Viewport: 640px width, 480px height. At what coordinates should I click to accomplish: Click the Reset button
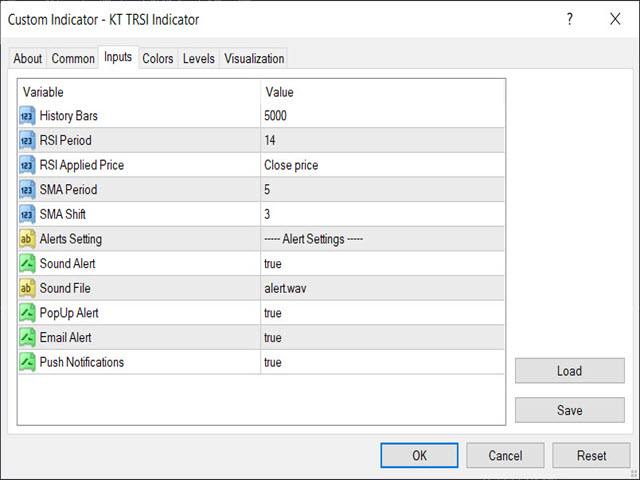591,455
